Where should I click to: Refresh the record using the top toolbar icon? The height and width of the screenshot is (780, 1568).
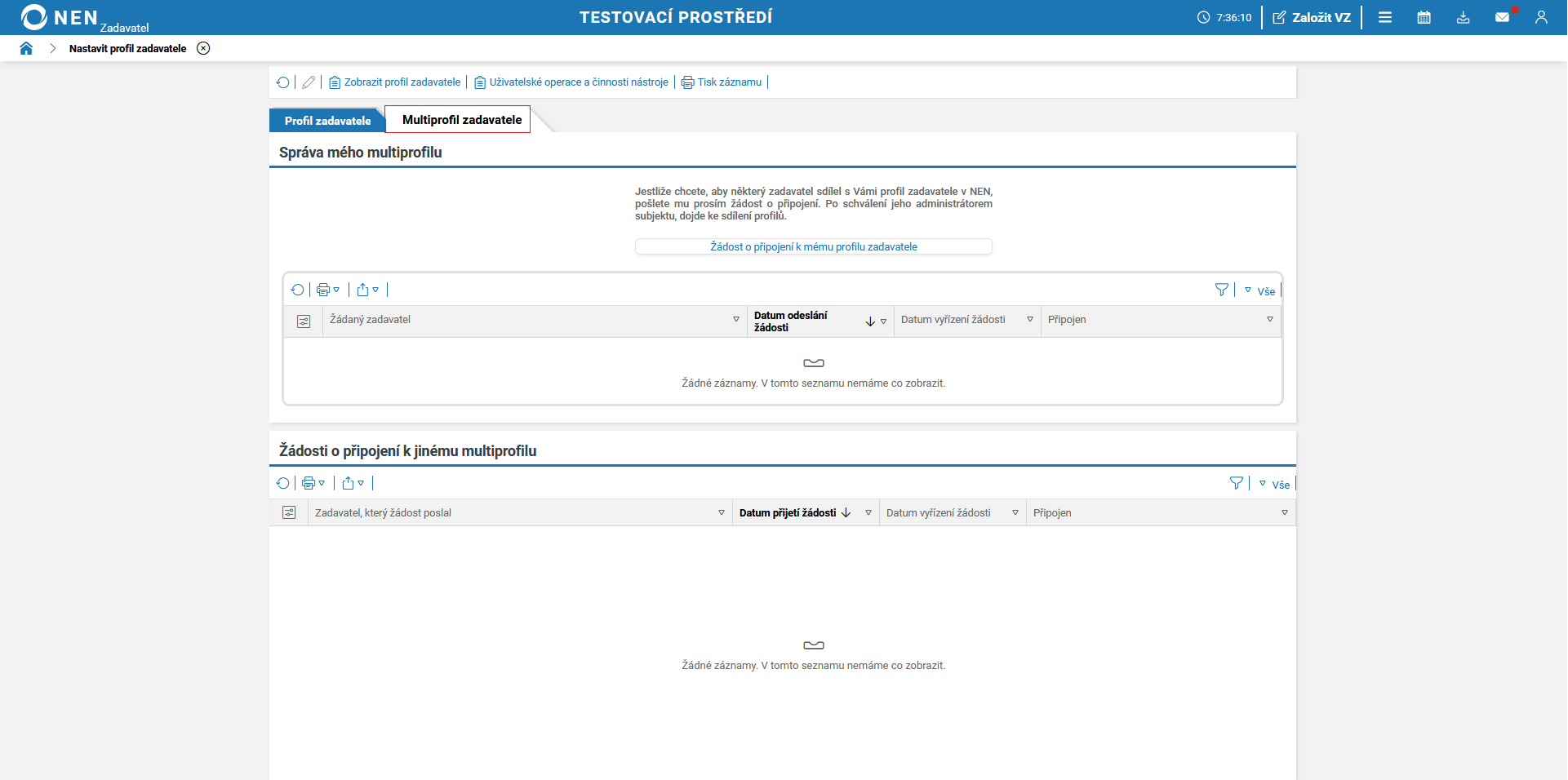pos(282,82)
